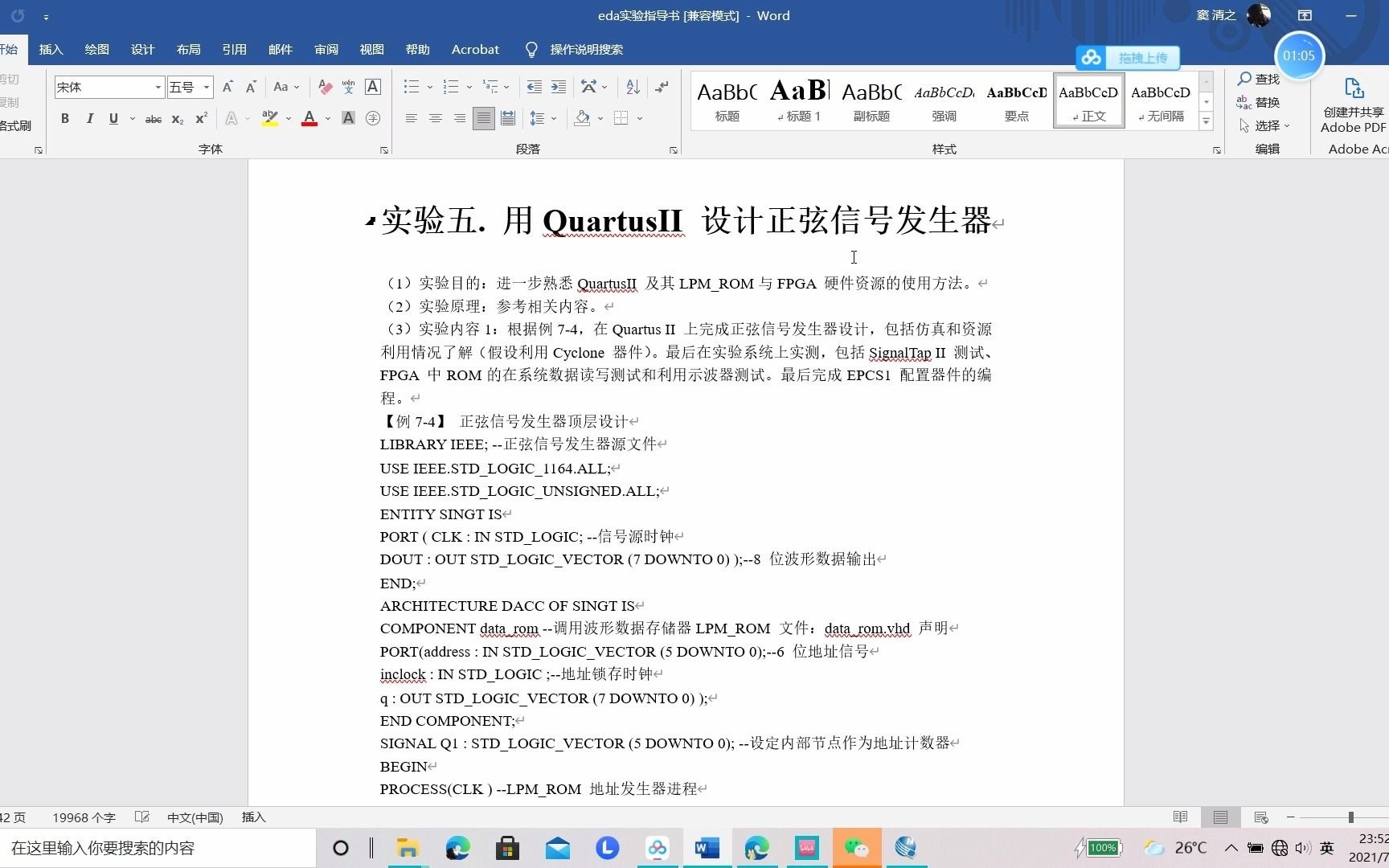Expand the styles gallery
The image size is (1389, 868).
[1206, 121]
